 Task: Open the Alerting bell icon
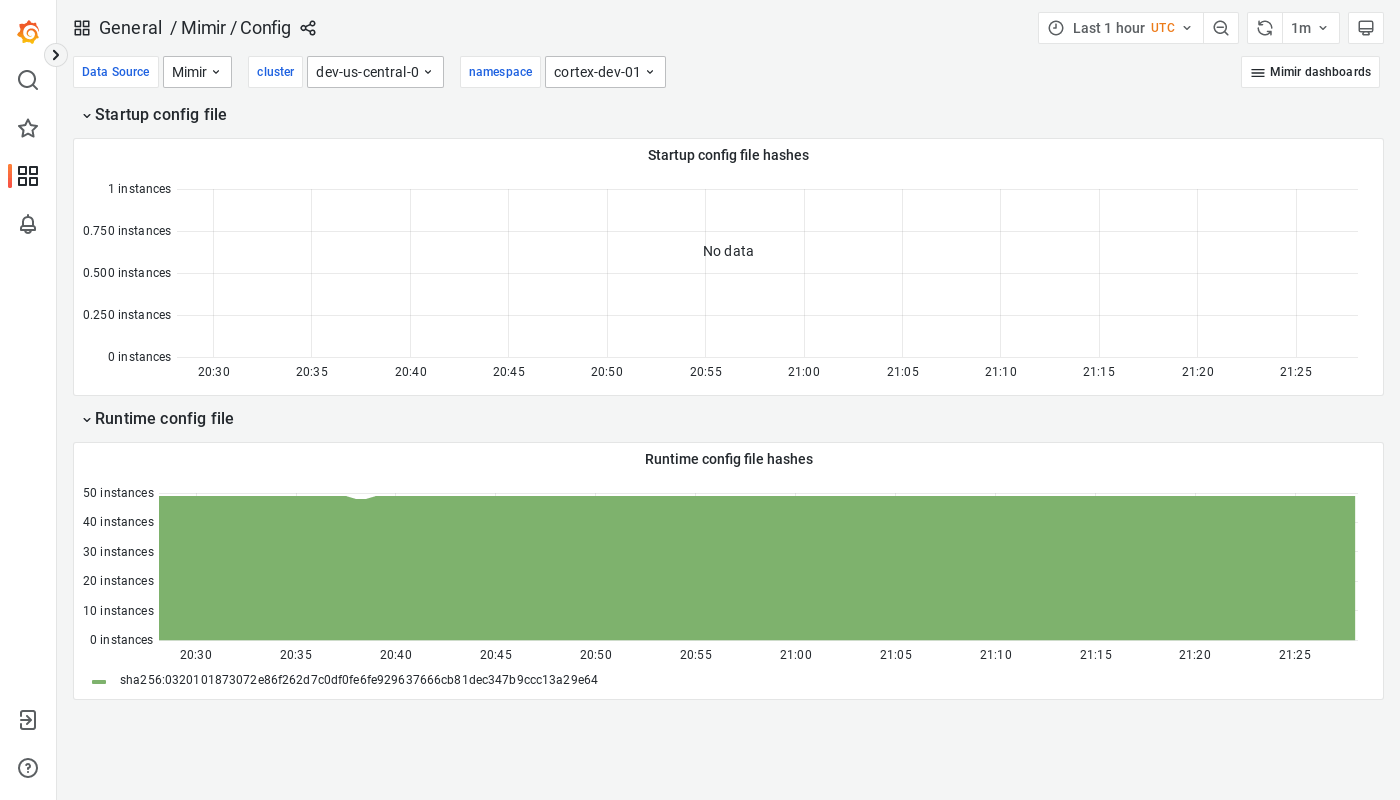point(28,224)
